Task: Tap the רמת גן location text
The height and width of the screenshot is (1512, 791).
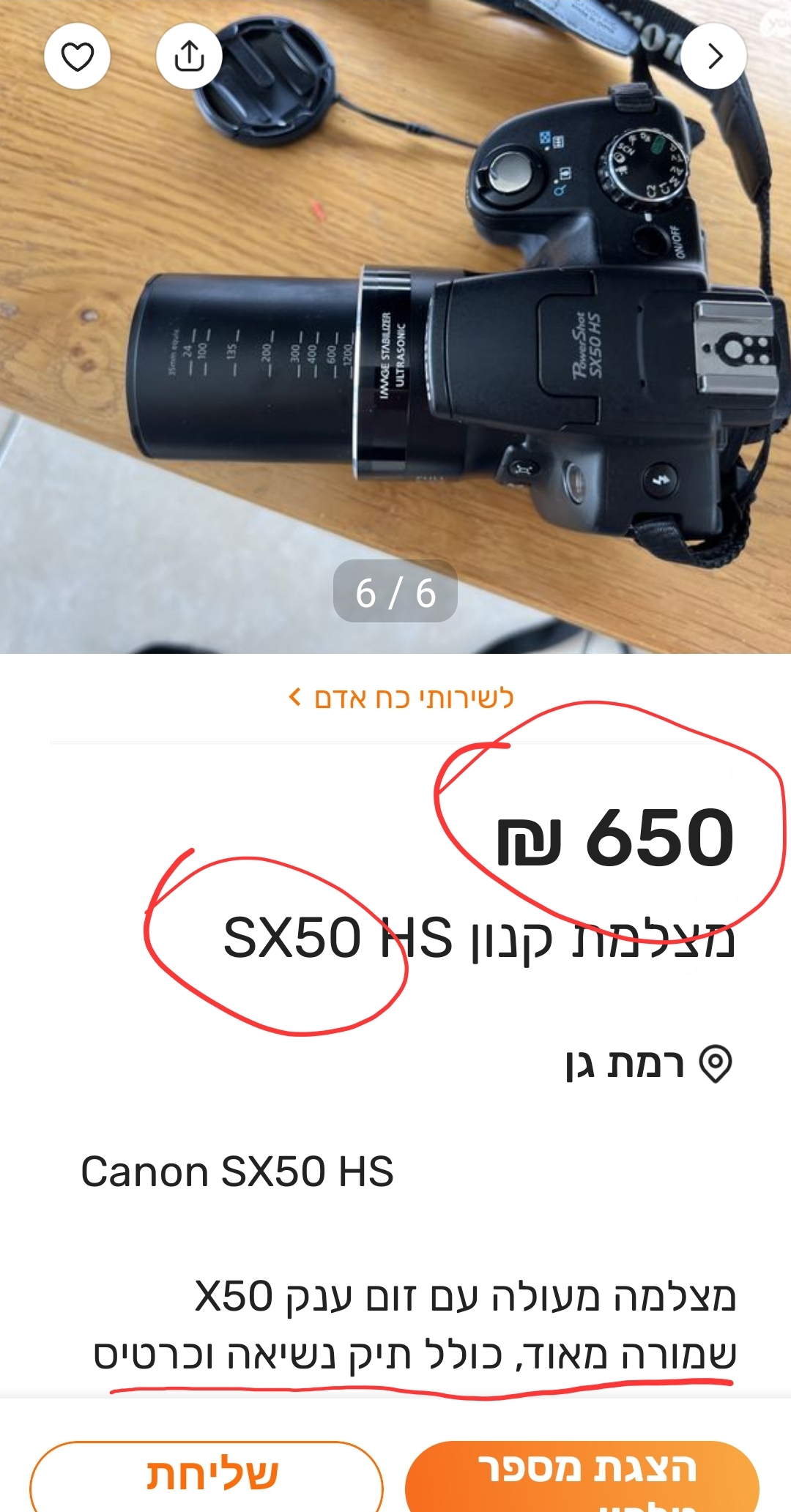Action: pyautogui.click(x=625, y=1063)
